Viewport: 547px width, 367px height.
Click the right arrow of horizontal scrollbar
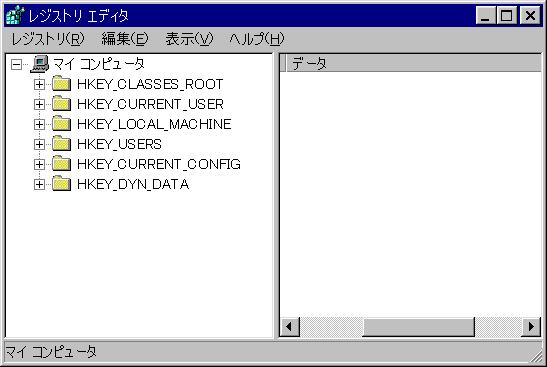pyautogui.click(x=532, y=327)
